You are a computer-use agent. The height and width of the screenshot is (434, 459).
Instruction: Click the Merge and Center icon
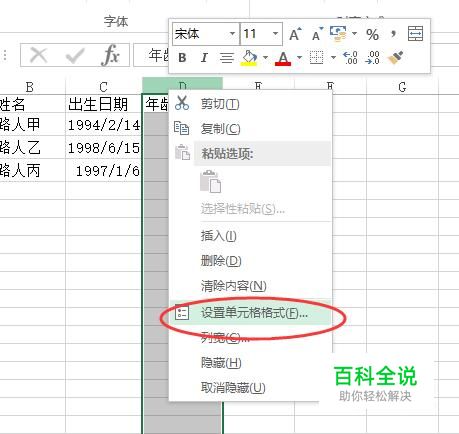pyautogui.click(x=415, y=34)
